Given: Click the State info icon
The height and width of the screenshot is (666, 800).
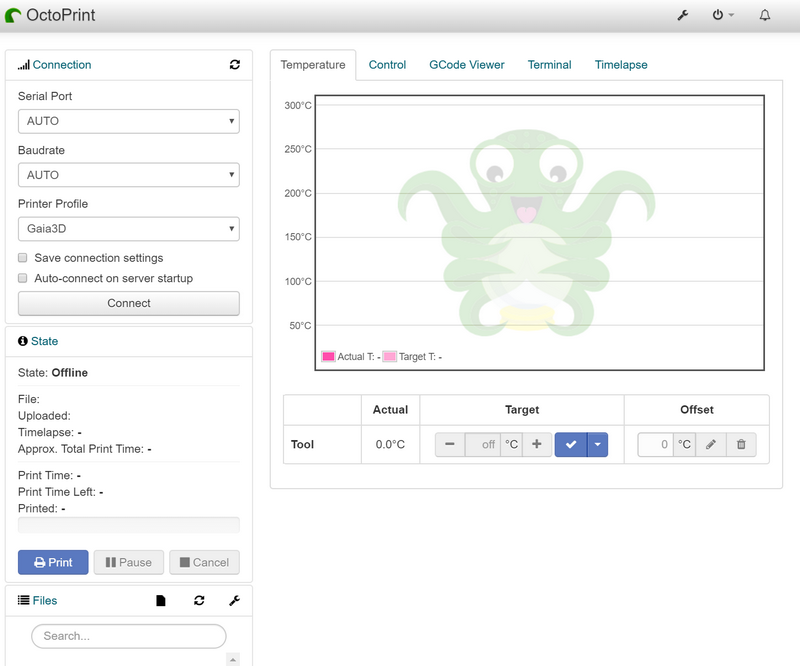Looking at the screenshot, I should (x=22, y=341).
